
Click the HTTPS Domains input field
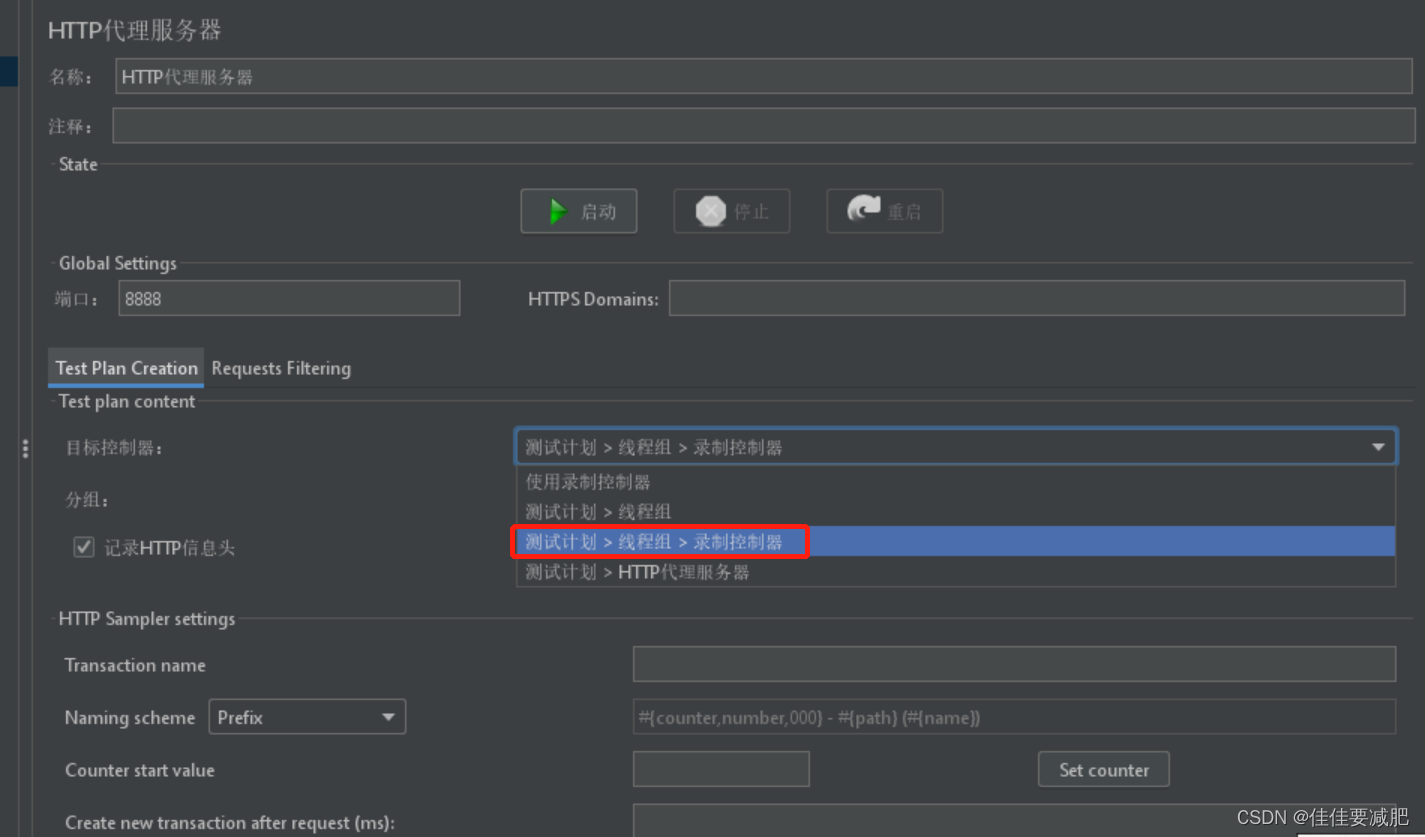point(1037,298)
